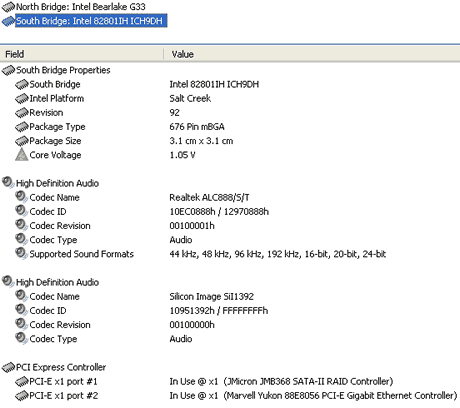The image size is (460, 408).
Task: Select the supported sound formats value list
Action: point(278,254)
